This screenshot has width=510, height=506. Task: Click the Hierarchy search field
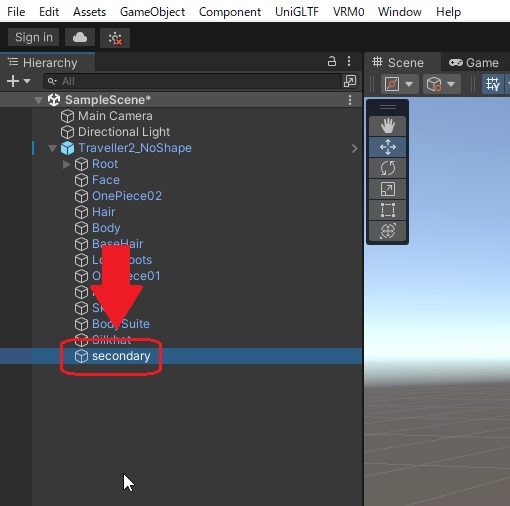pyautogui.click(x=193, y=81)
